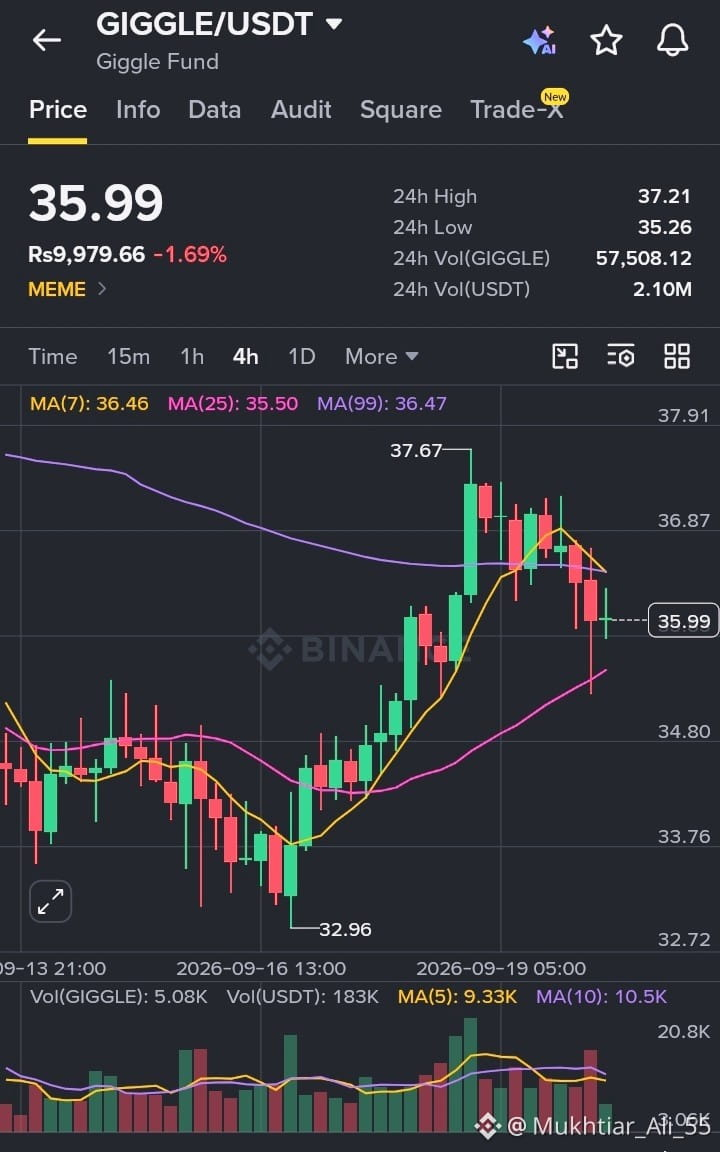720x1152 pixels.
Task: Expand chart to fullscreen
Action: (x=51, y=901)
